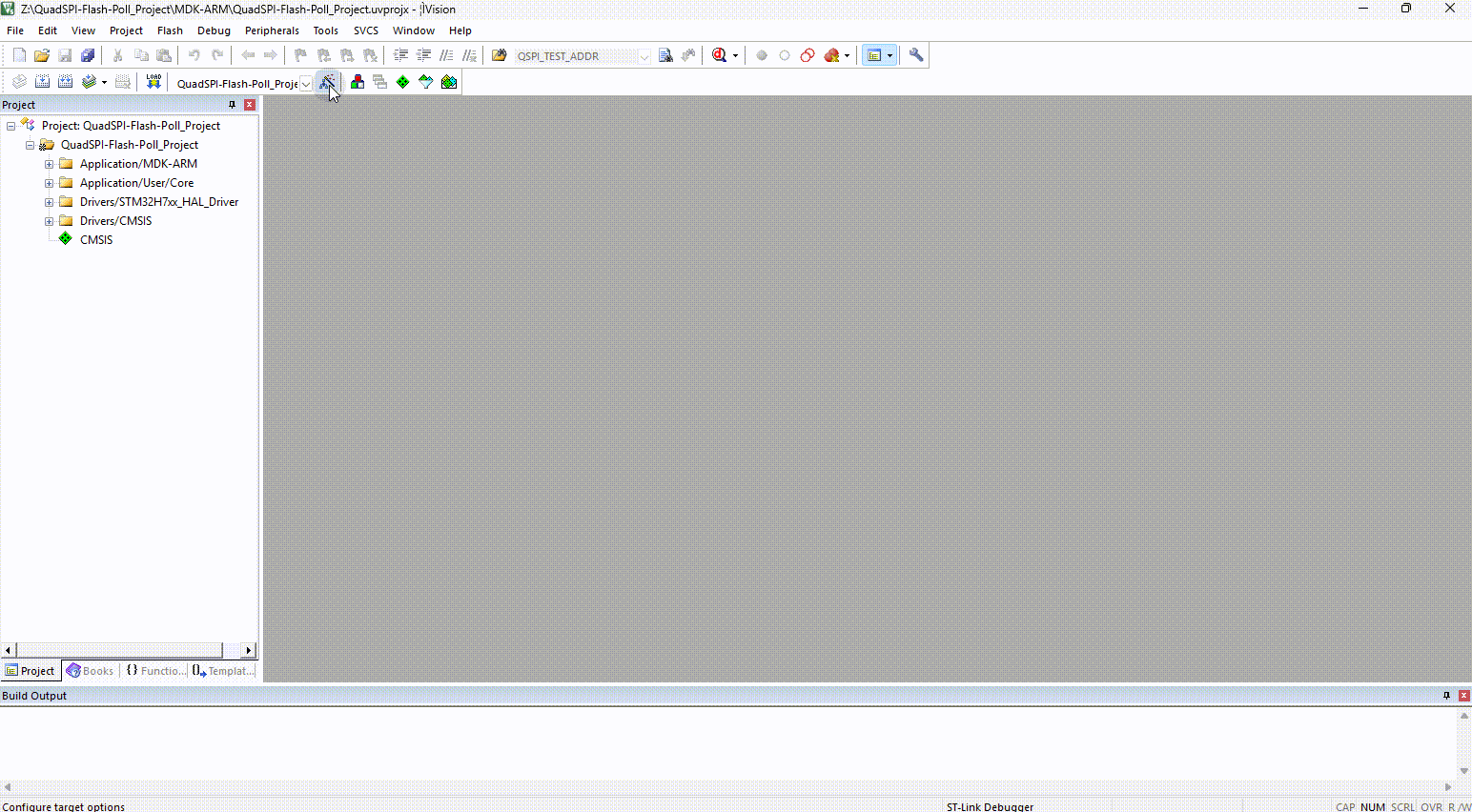Open the Peripherals menu
Viewport: 1472px width, 812px height.
click(272, 30)
